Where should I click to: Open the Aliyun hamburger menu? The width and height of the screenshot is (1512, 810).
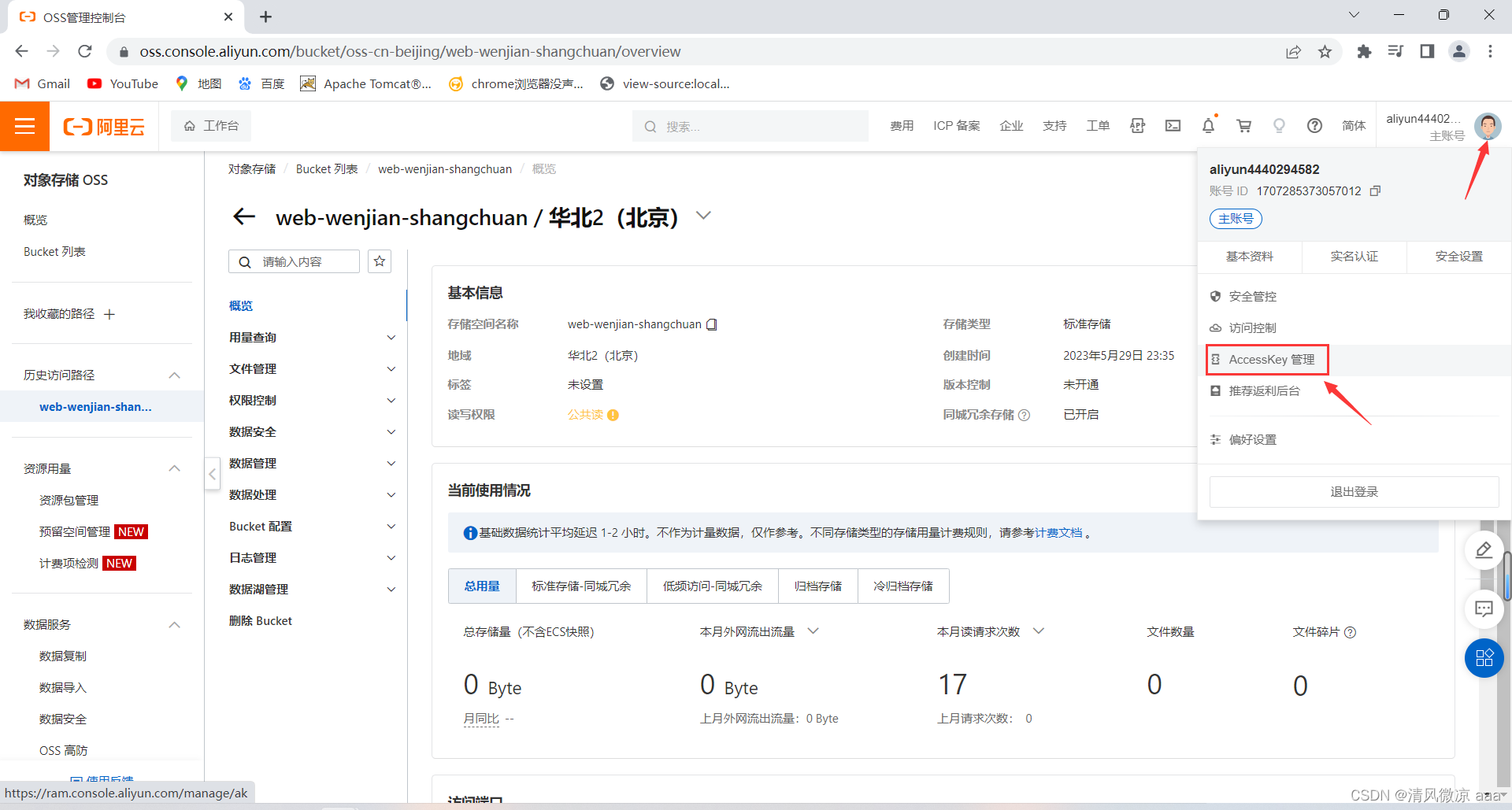pyautogui.click(x=24, y=126)
